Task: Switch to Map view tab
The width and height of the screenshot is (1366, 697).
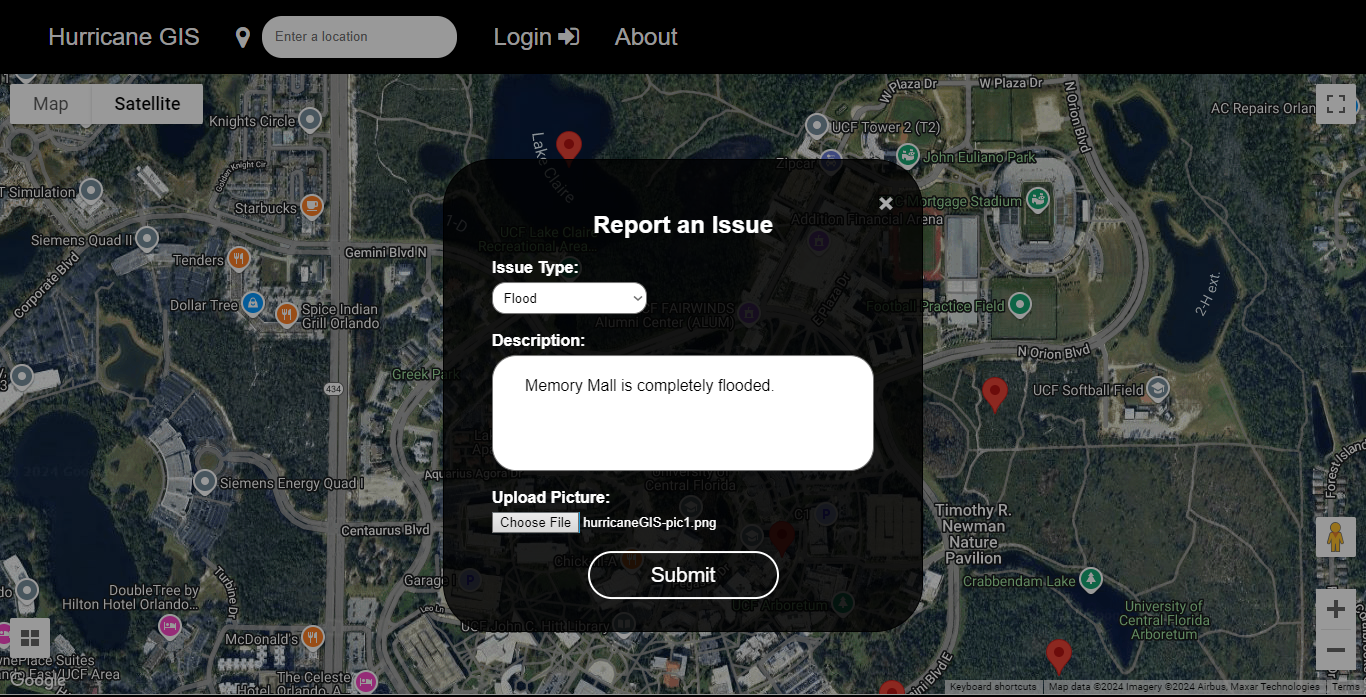Action: (51, 104)
